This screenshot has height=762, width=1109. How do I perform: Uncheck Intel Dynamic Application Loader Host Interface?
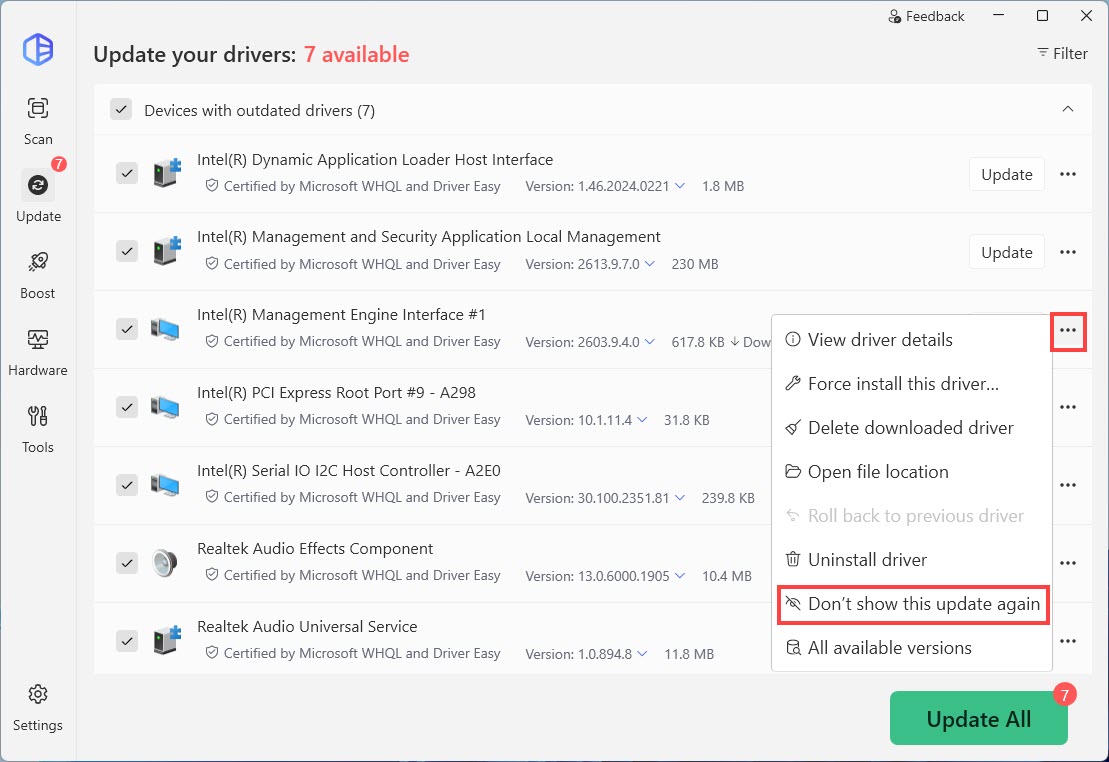click(127, 173)
